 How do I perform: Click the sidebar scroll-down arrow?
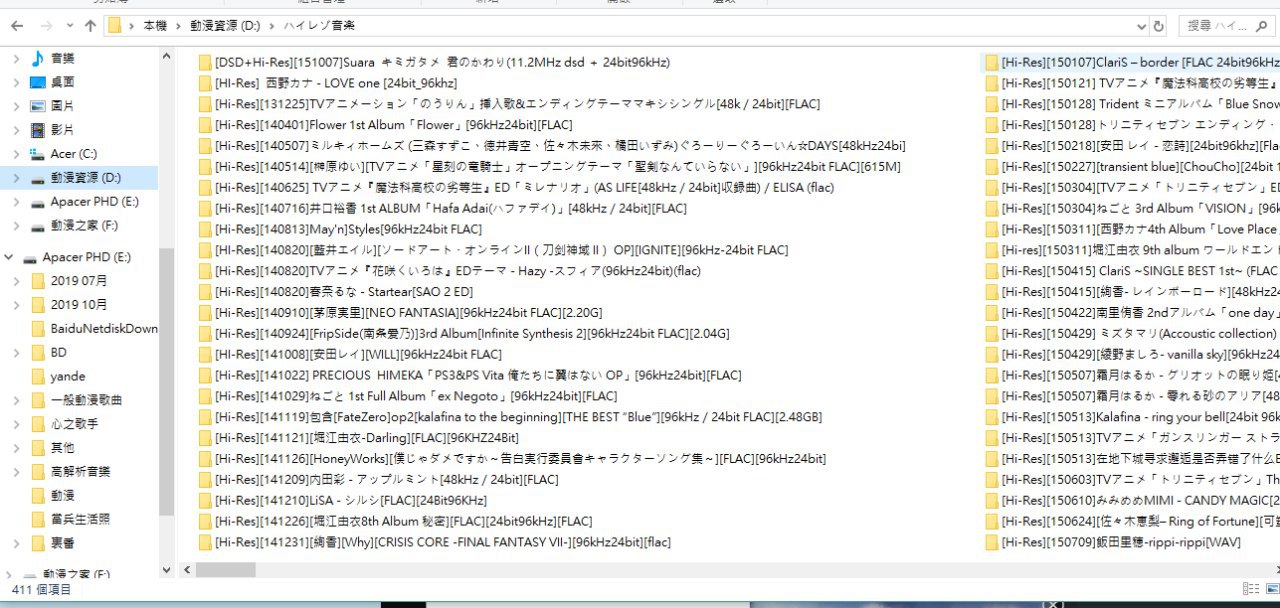pyautogui.click(x=167, y=570)
